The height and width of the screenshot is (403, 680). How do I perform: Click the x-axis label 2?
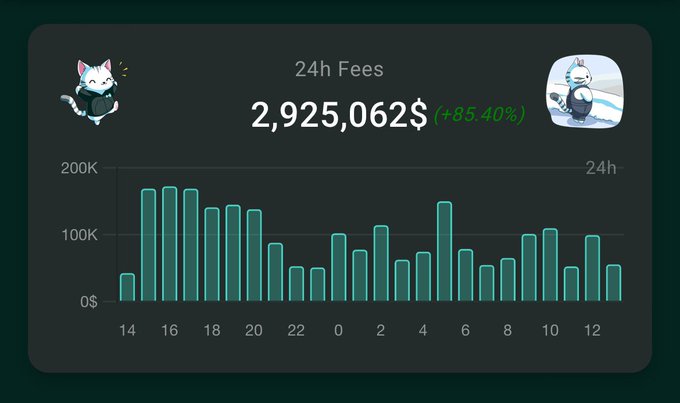381,331
